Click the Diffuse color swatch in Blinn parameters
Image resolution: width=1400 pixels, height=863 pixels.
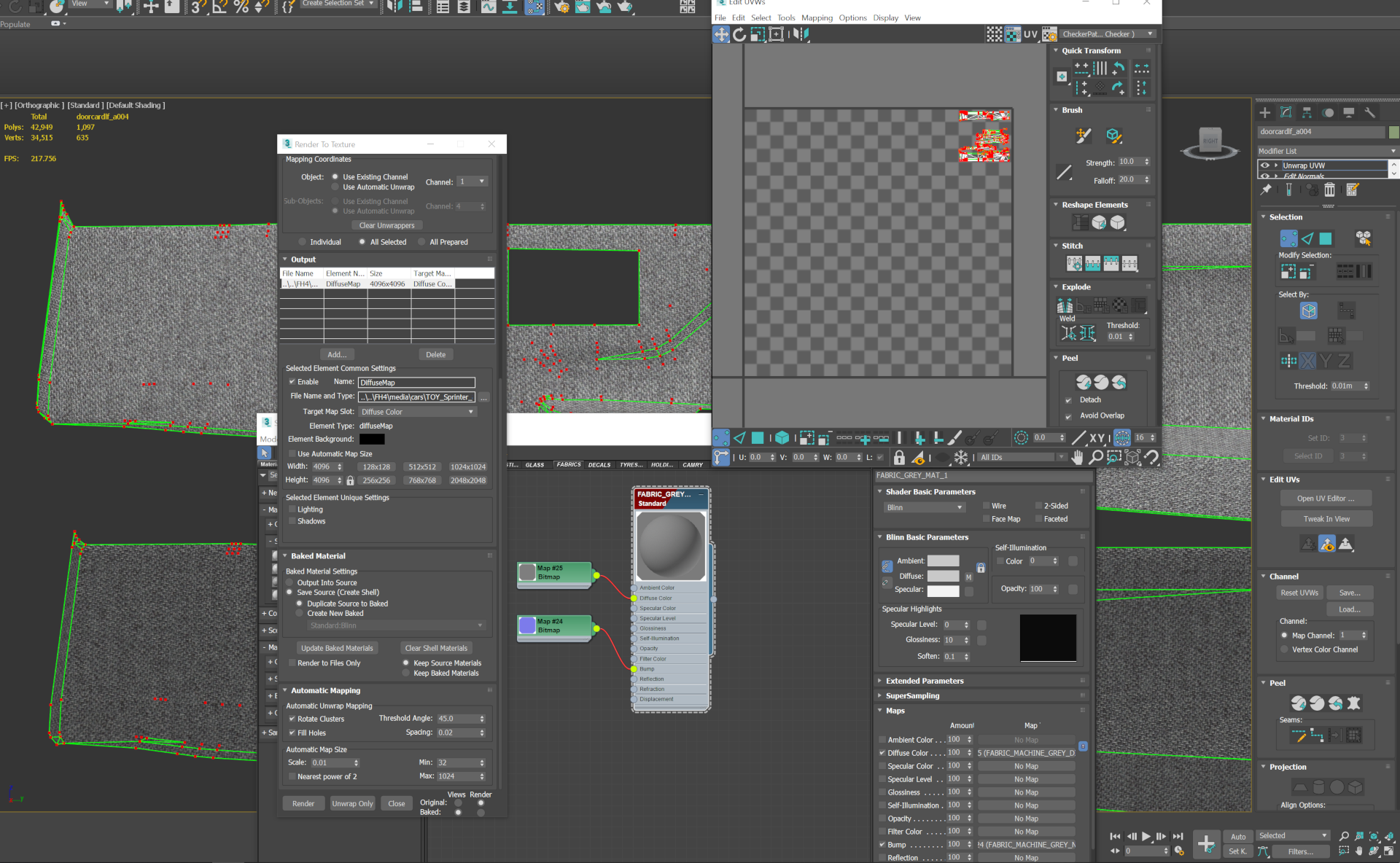point(943,576)
